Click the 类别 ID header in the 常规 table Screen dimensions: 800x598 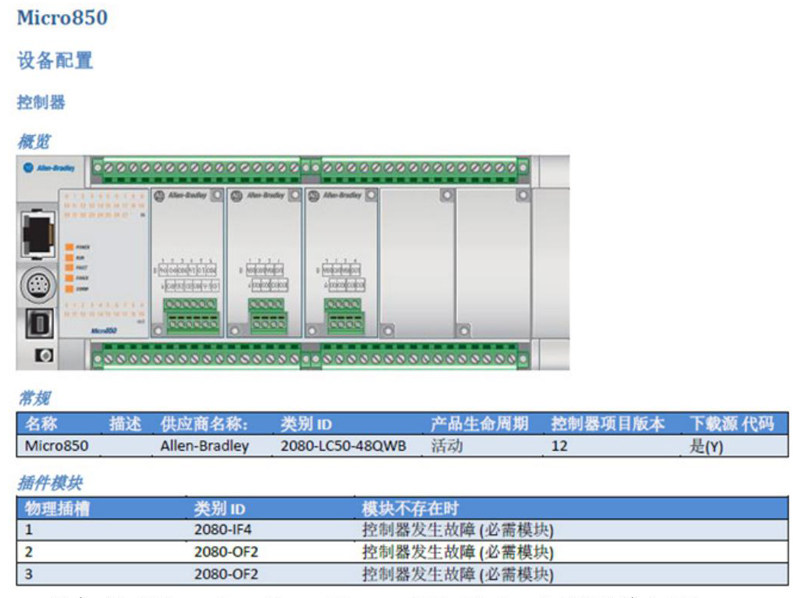pos(306,423)
